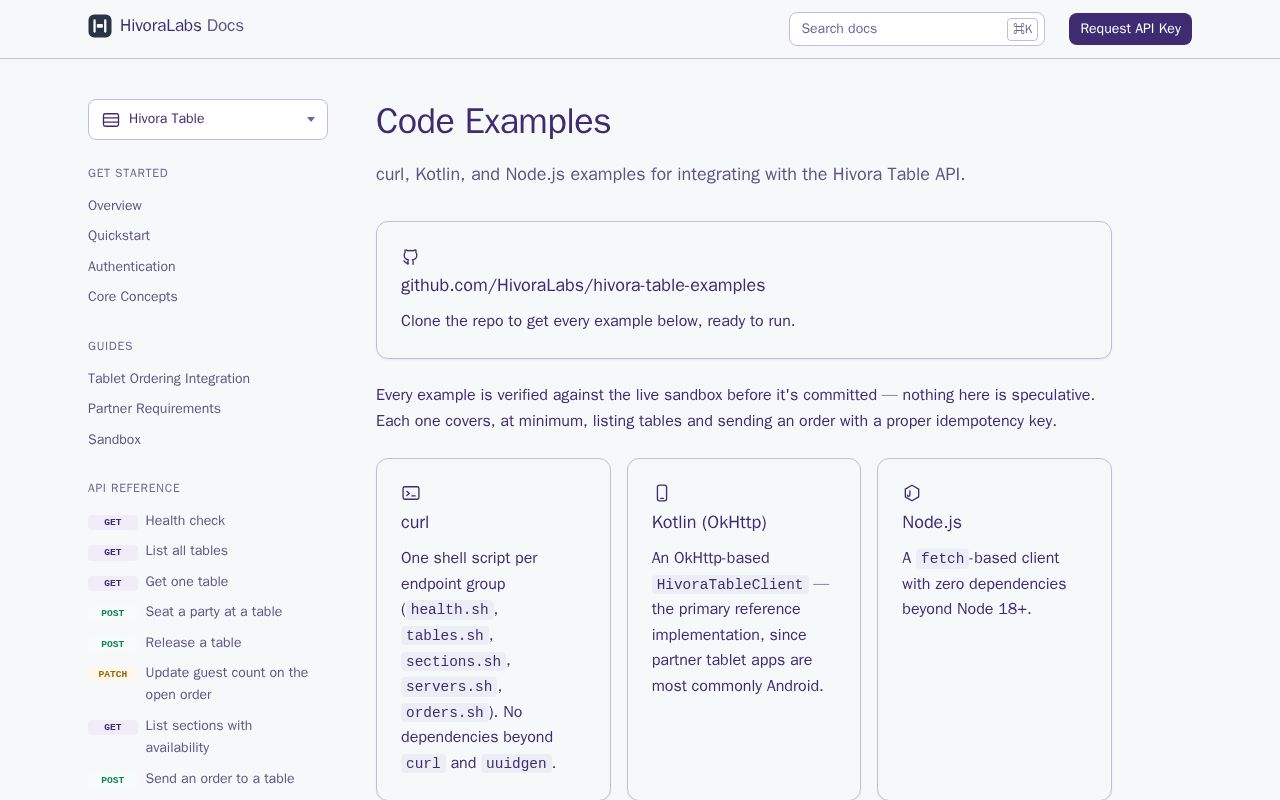1280x800 pixels.
Task: Open the github.com/HivoraLabs/hivora-table-examples link
Action: (x=583, y=286)
